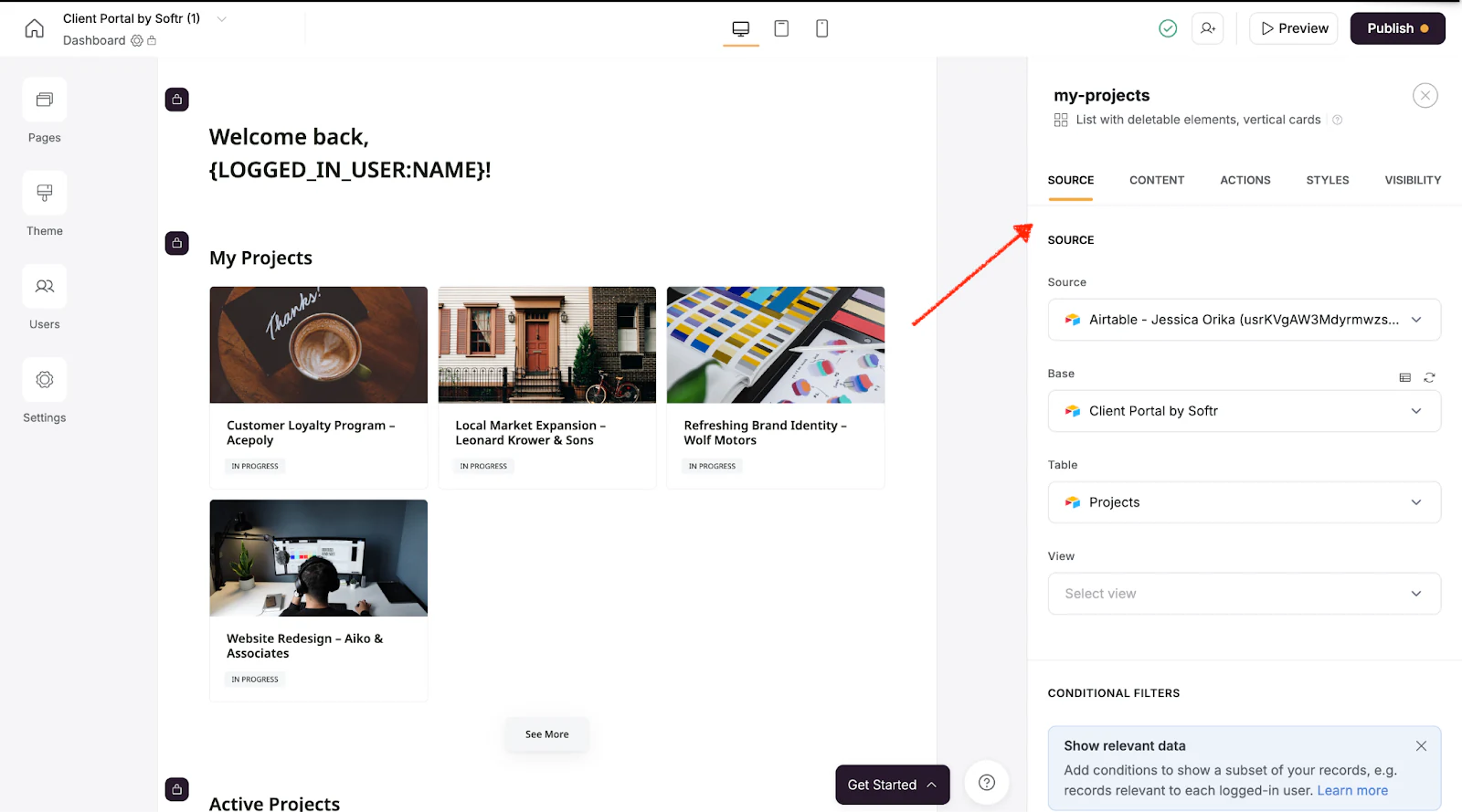Open the Select view dropdown

tap(1245, 594)
